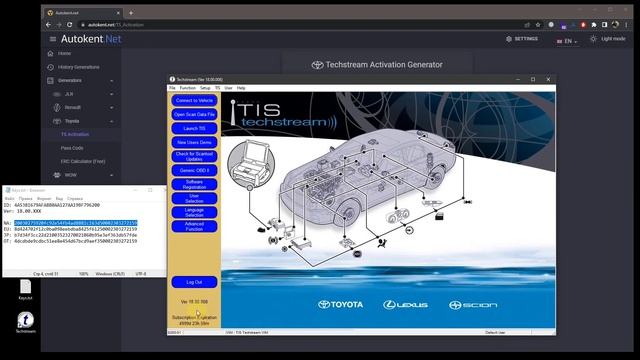Open the browser extensions puzzle icon
The height and width of the screenshot is (360, 640).
[594, 25]
